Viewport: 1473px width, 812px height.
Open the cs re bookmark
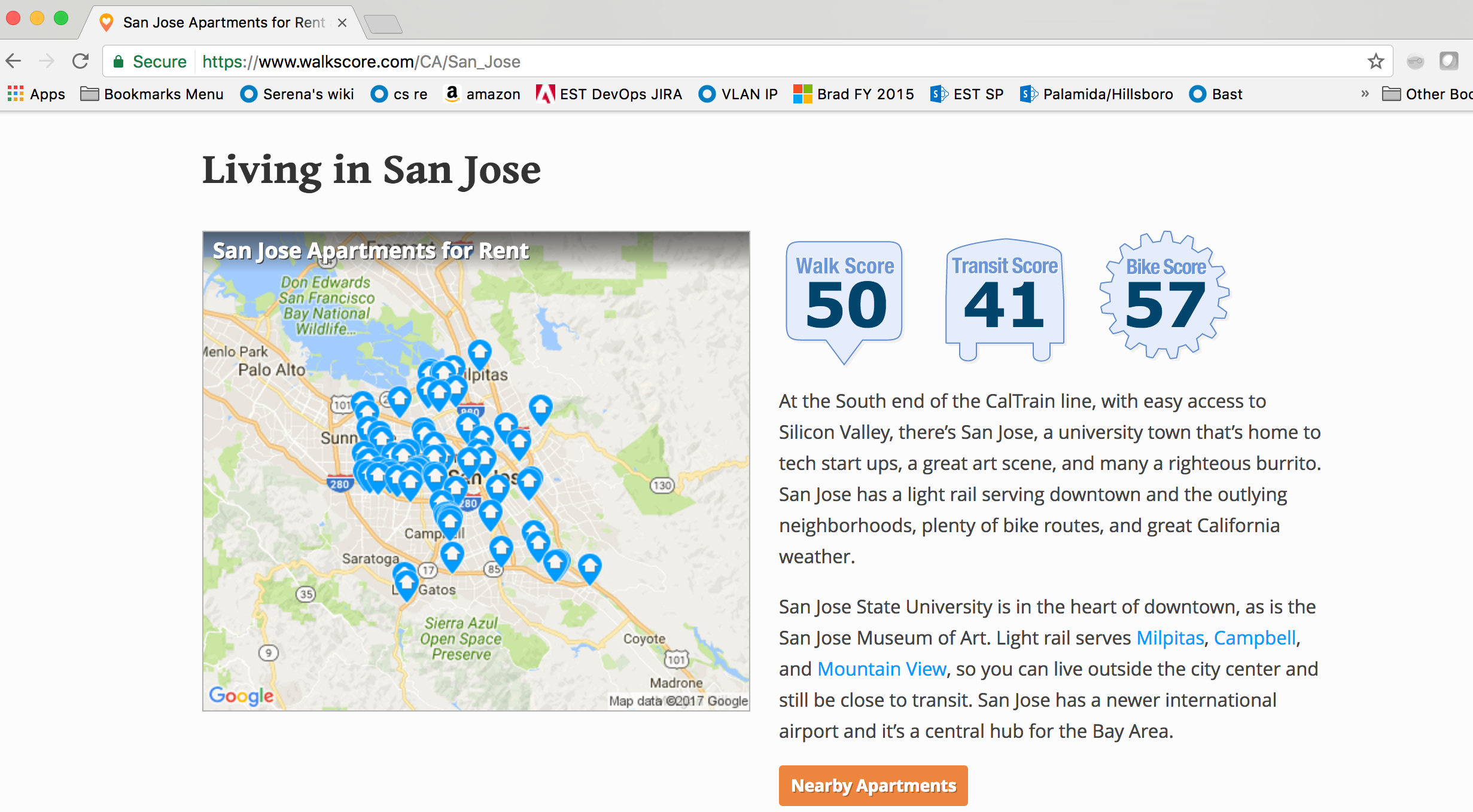(399, 94)
